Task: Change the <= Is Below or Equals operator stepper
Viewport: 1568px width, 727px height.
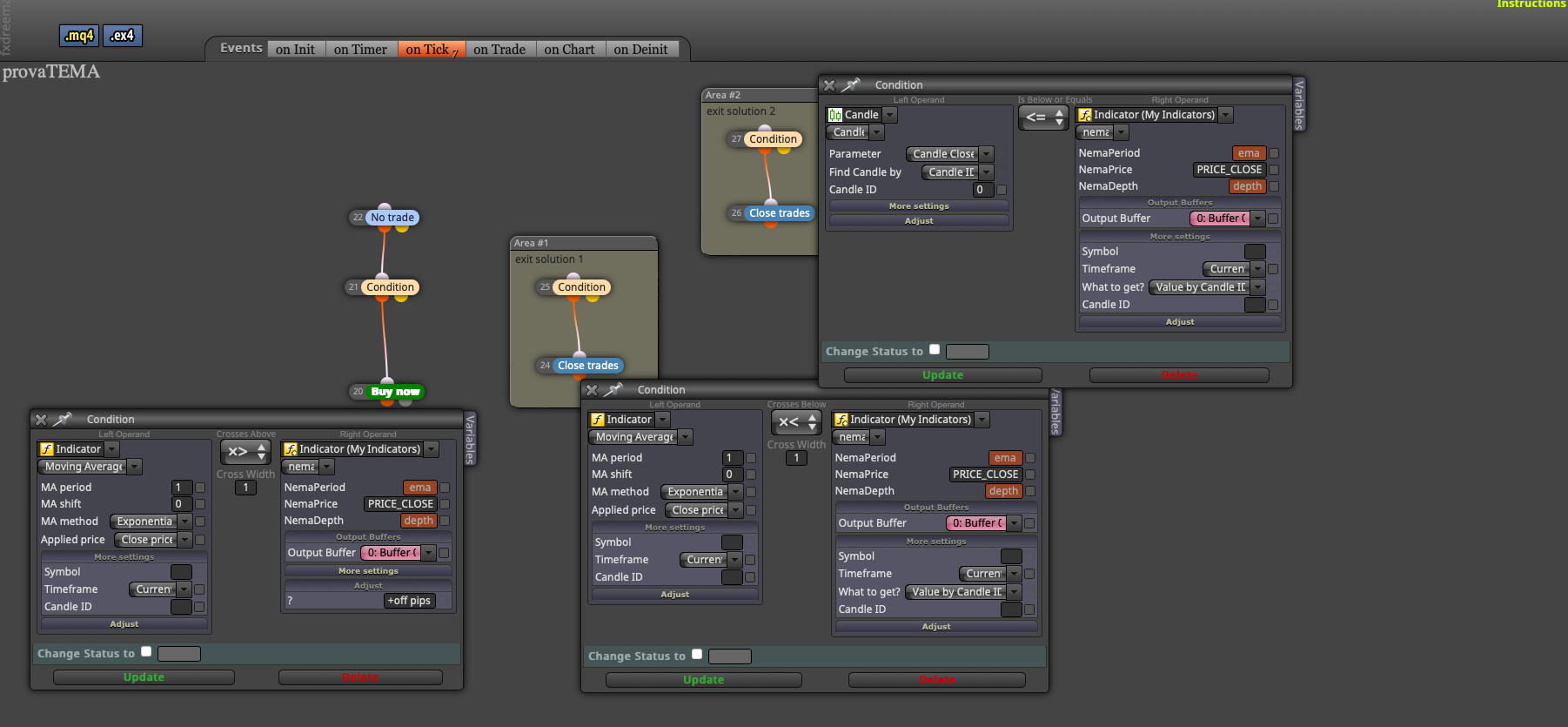Action: click(x=1059, y=118)
